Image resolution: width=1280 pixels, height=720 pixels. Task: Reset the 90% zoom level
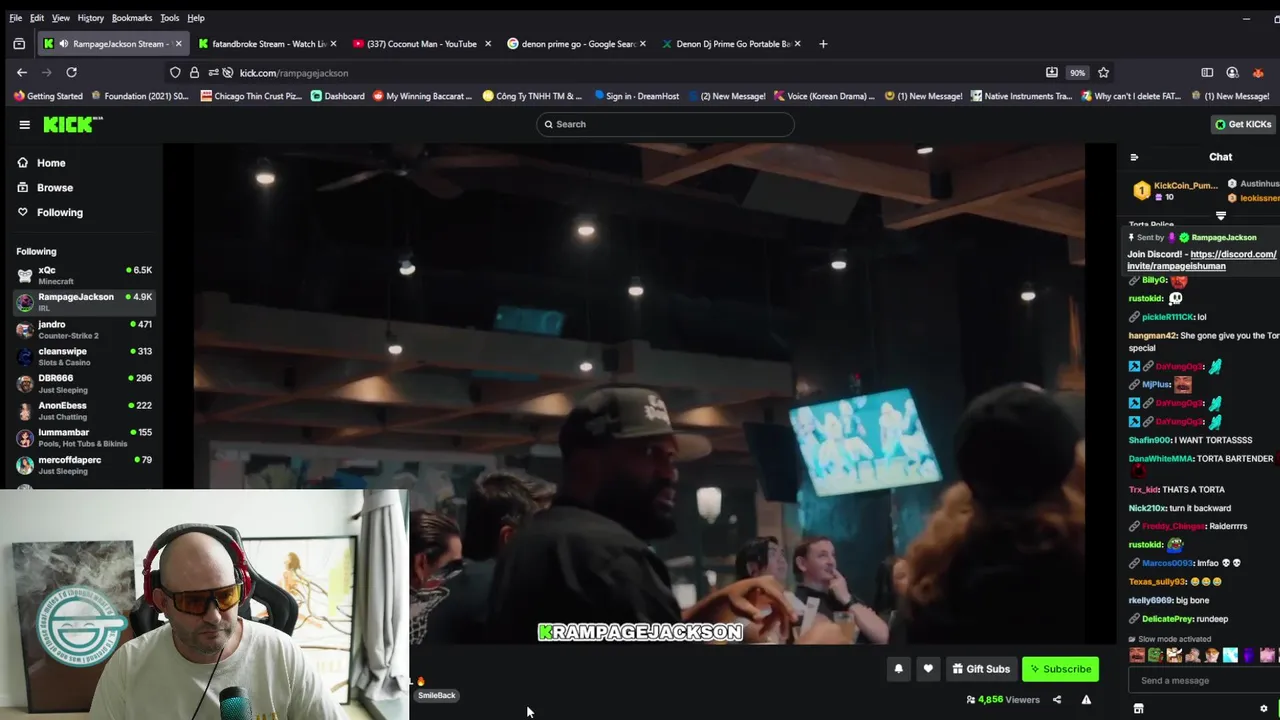pos(1077,73)
